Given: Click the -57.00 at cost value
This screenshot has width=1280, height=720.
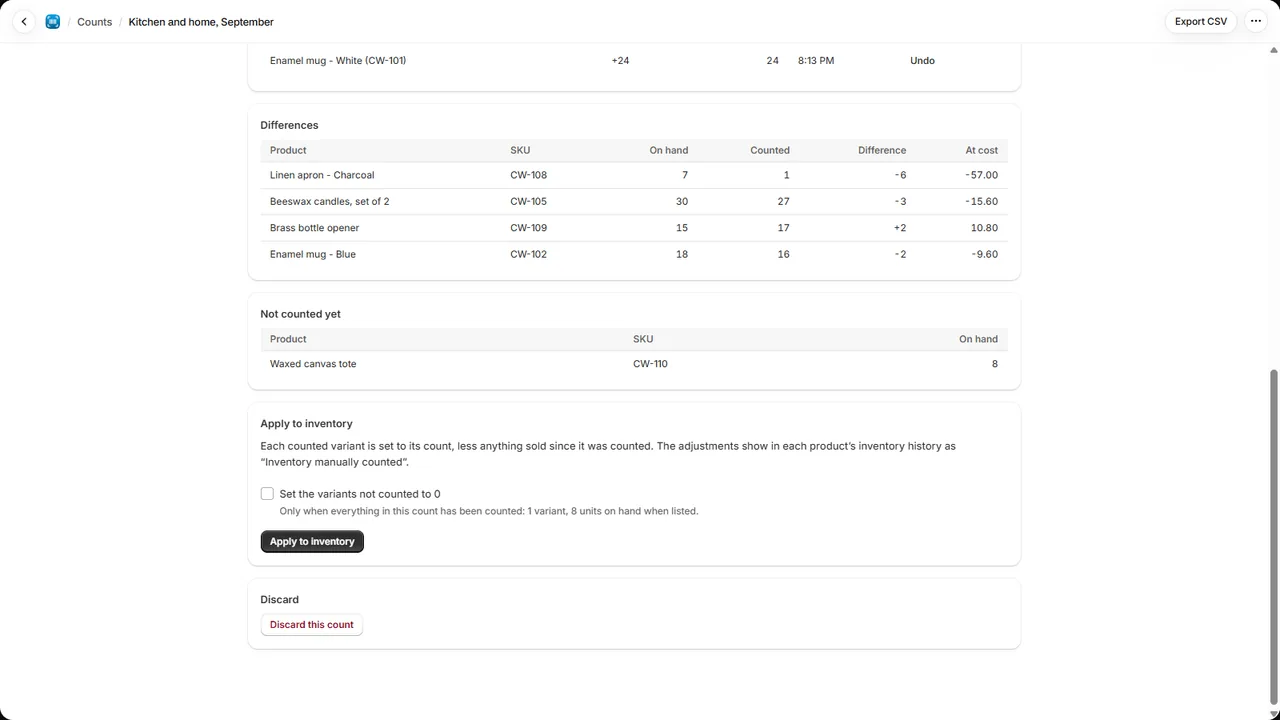Looking at the screenshot, I should click(981, 175).
